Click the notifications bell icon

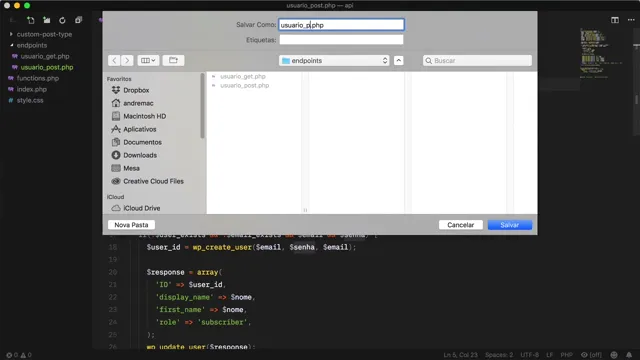(629, 355)
